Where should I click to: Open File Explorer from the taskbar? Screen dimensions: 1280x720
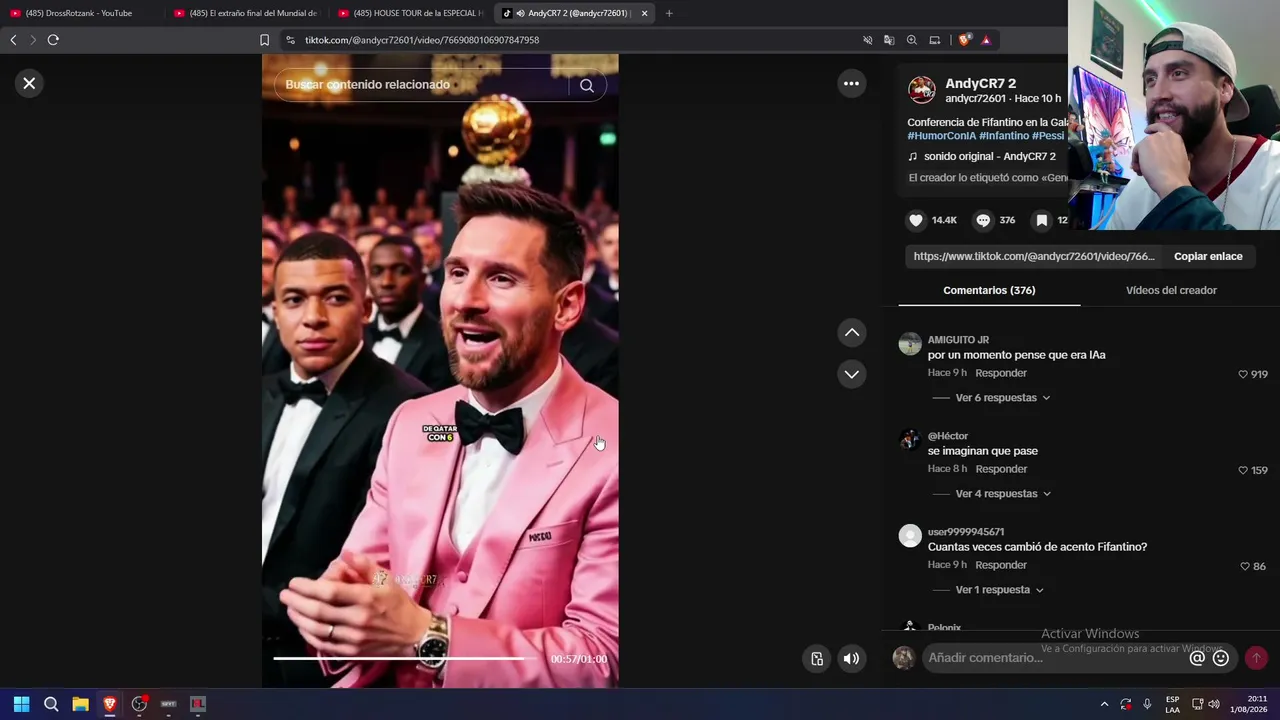point(80,704)
